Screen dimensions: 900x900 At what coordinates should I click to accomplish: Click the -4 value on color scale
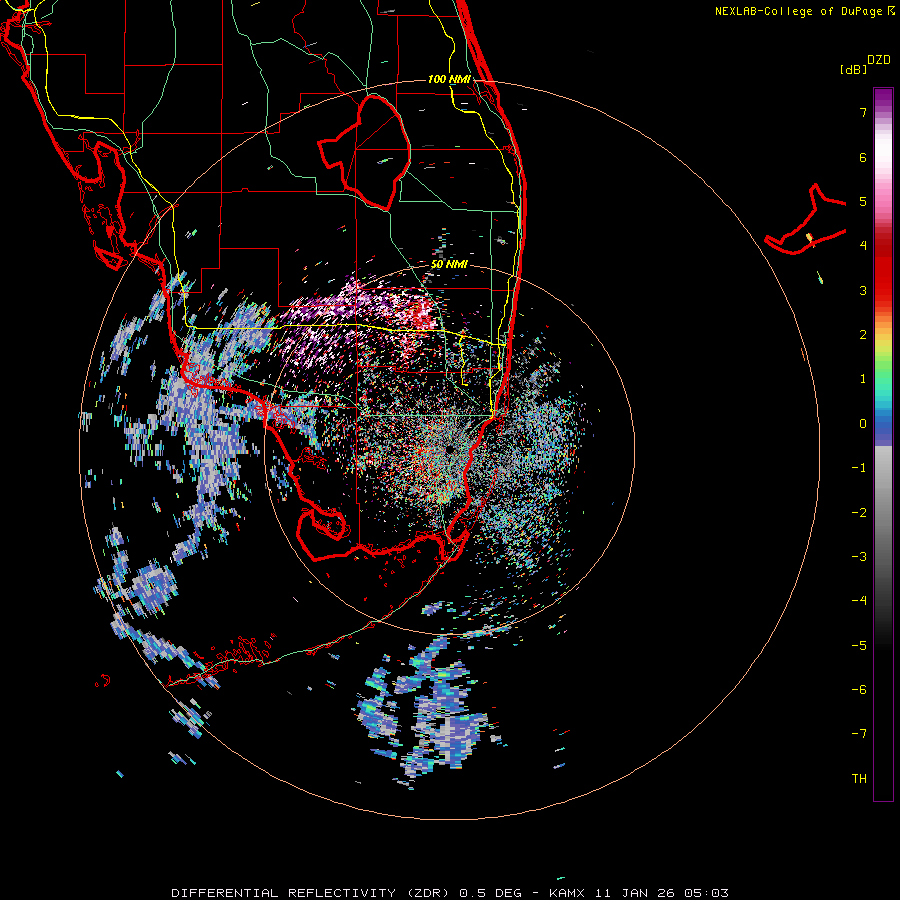tap(859, 601)
